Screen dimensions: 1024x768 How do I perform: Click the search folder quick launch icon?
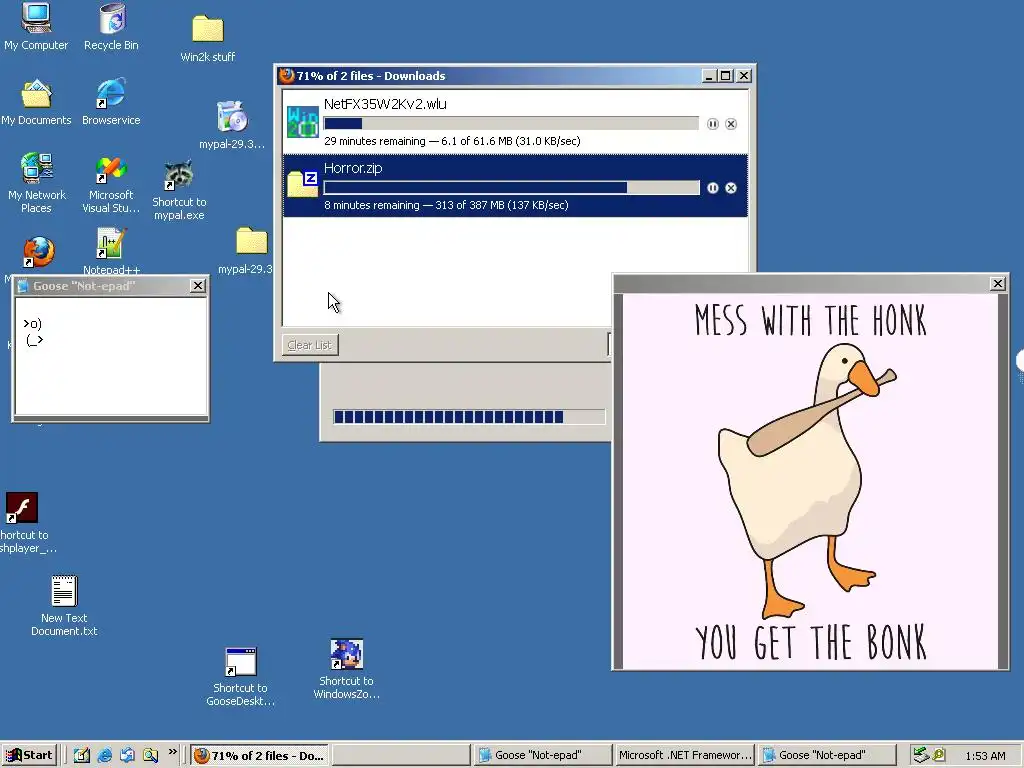pos(150,755)
